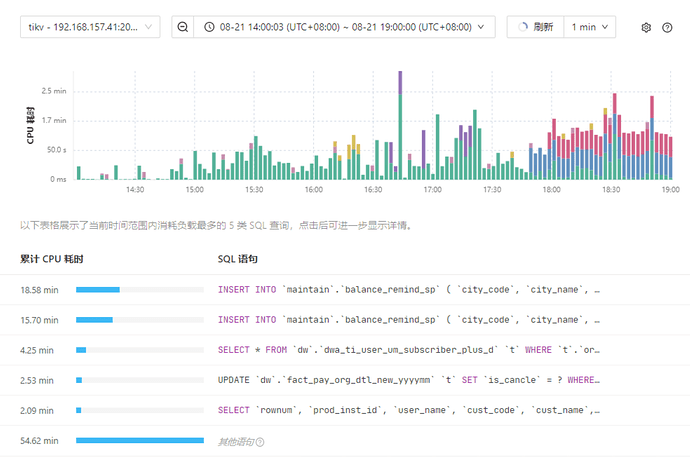Click the SQL 语句 column header

pos(238,259)
